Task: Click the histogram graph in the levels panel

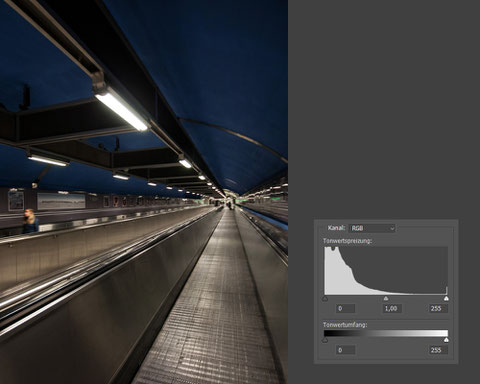Action: (386, 271)
